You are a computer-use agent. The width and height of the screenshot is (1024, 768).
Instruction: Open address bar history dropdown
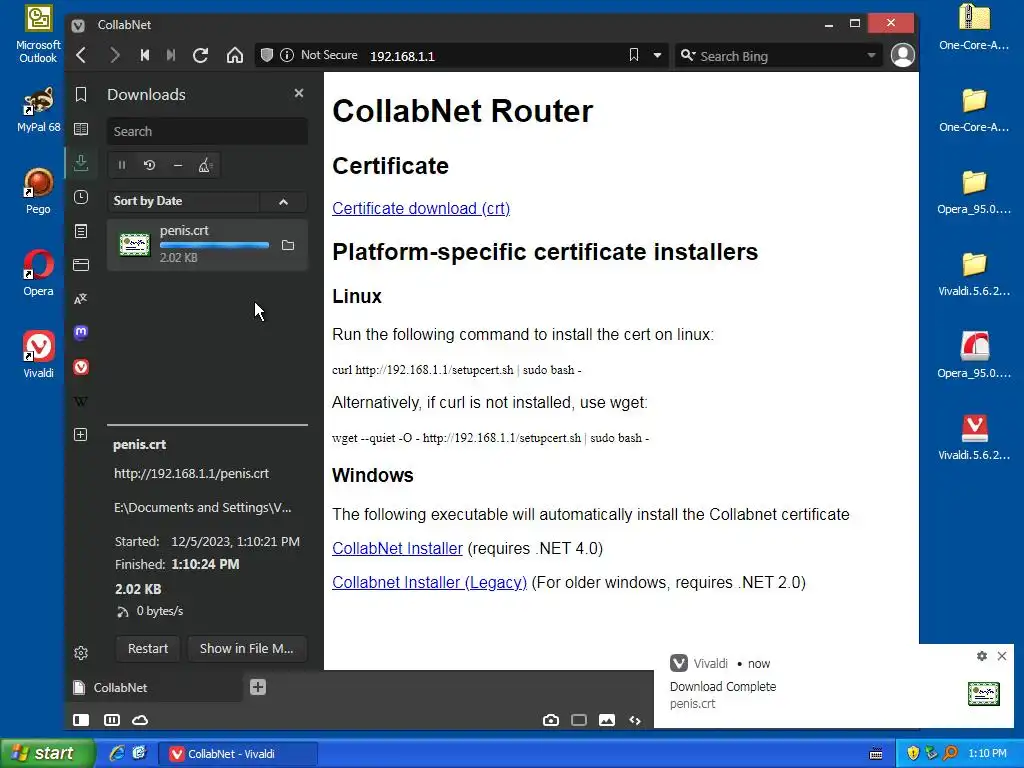[x=657, y=56]
